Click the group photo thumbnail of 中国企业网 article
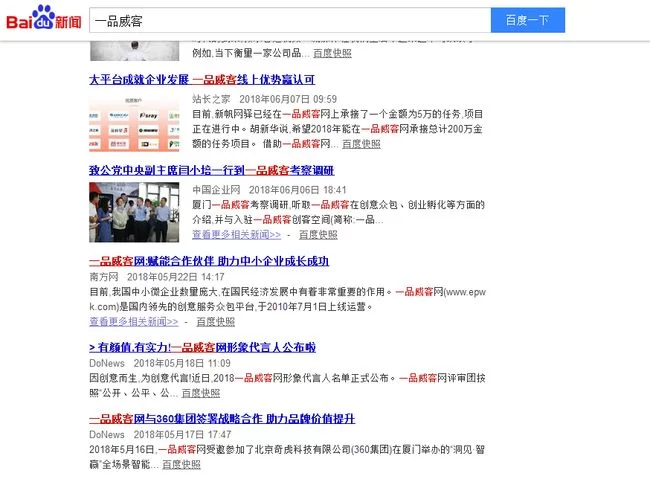650x479 pixels. 134,211
